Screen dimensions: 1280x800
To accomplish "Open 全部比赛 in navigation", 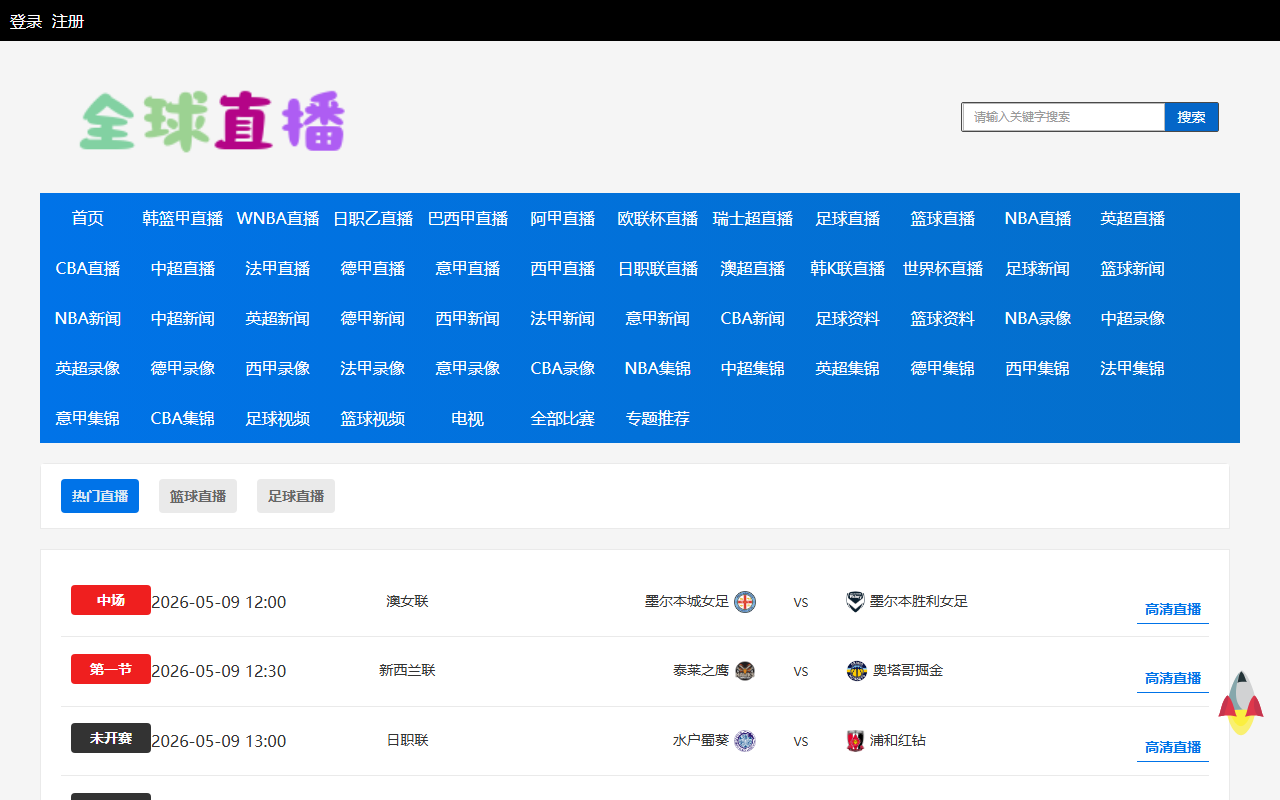I will [x=563, y=418].
